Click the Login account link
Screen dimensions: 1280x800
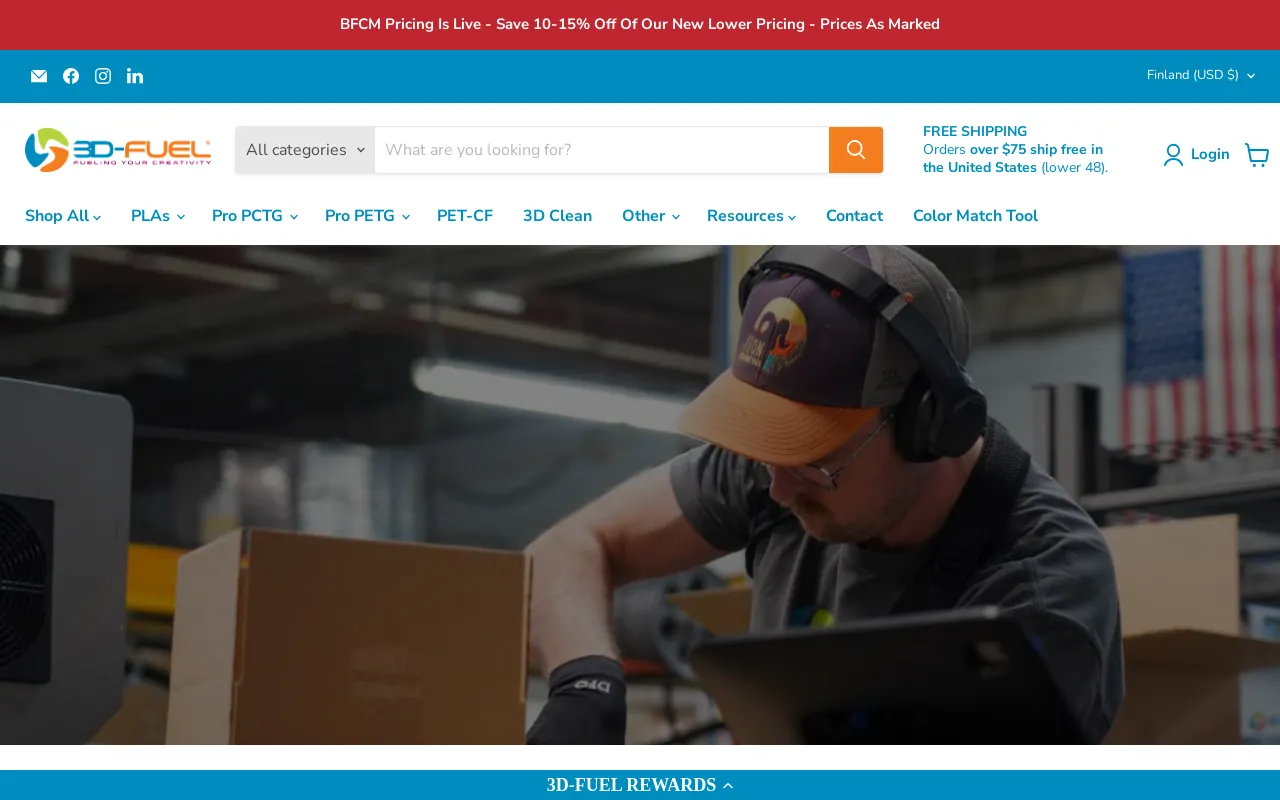[x=1196, y=154]
